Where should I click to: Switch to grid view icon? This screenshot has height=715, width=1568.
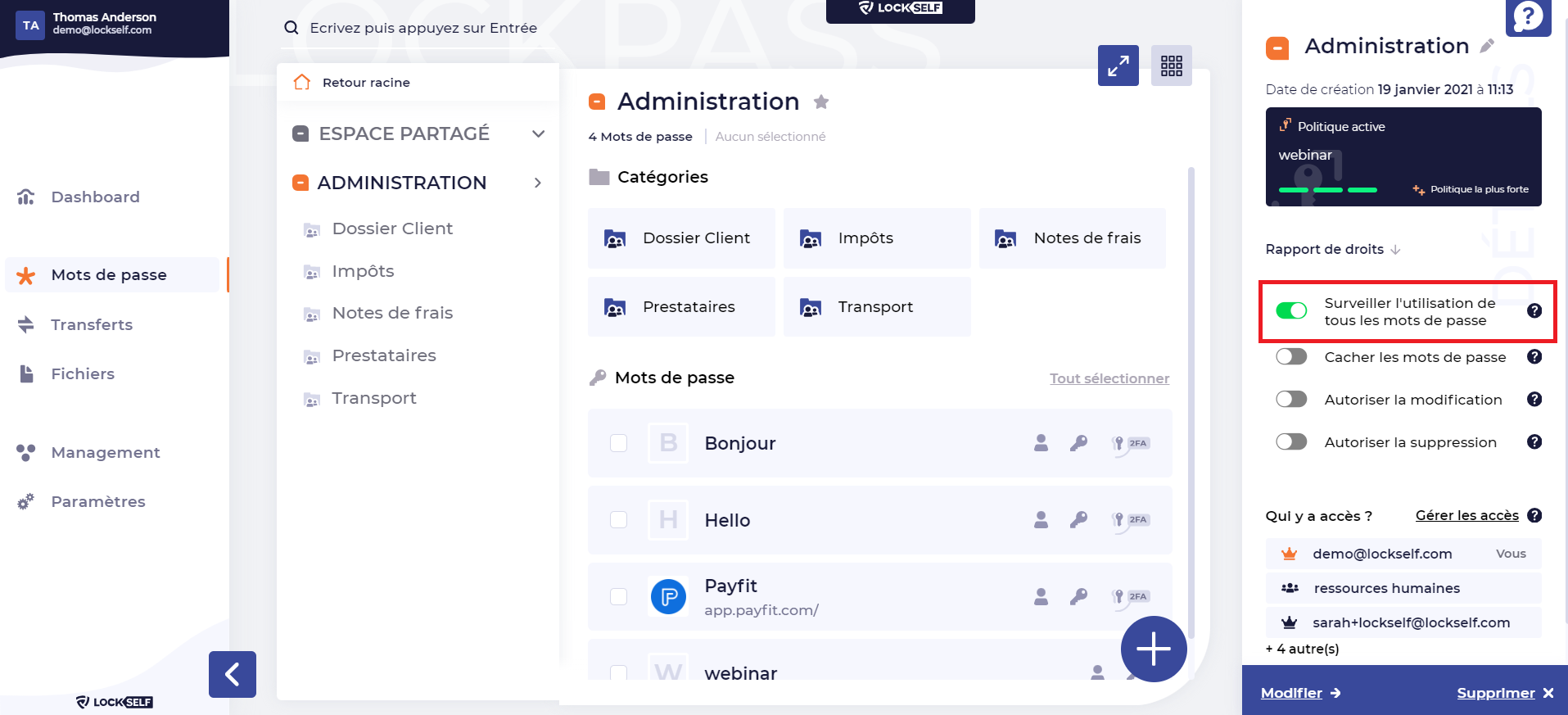[1171, 66]
